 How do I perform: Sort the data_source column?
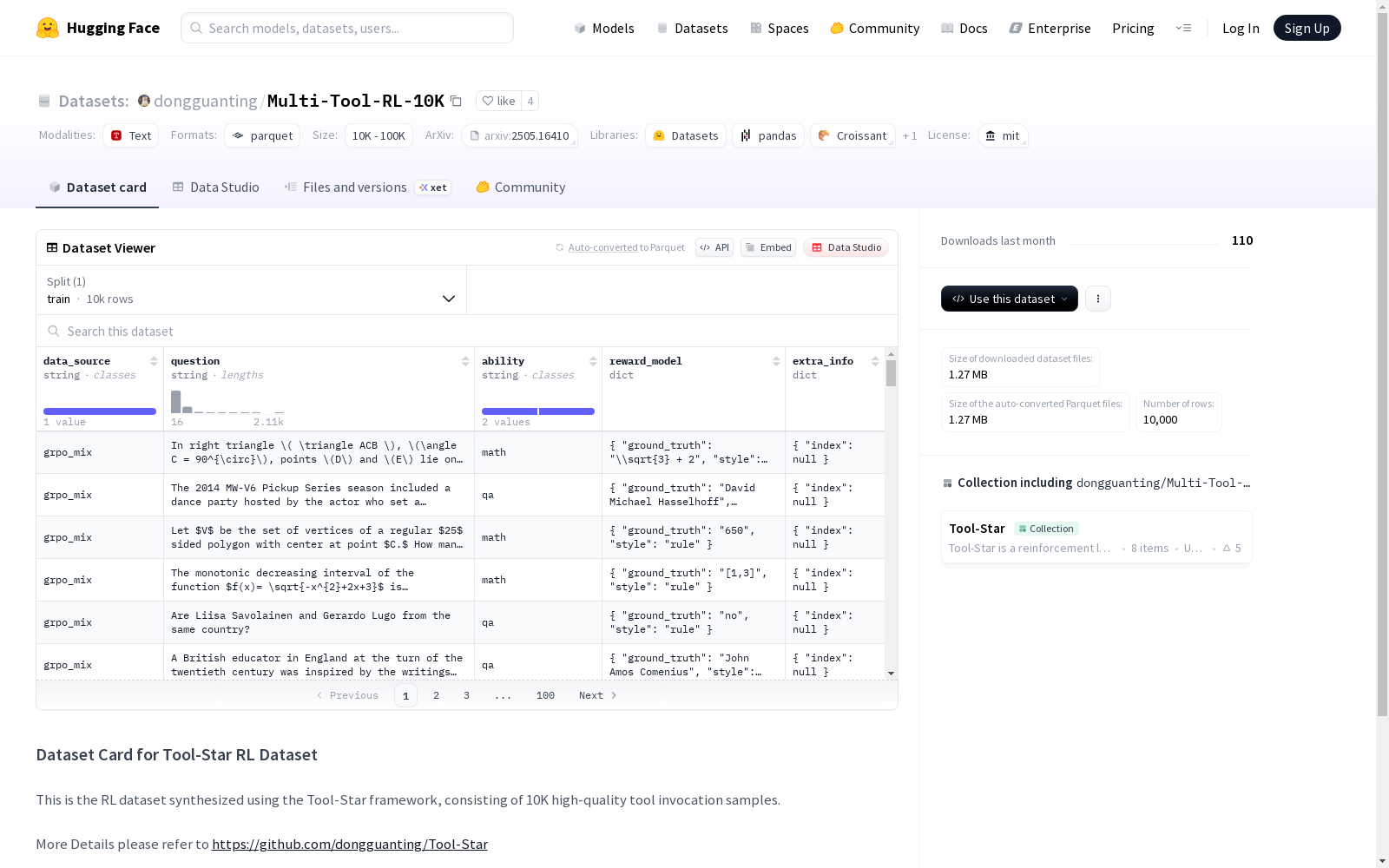(x=154, y=361)
